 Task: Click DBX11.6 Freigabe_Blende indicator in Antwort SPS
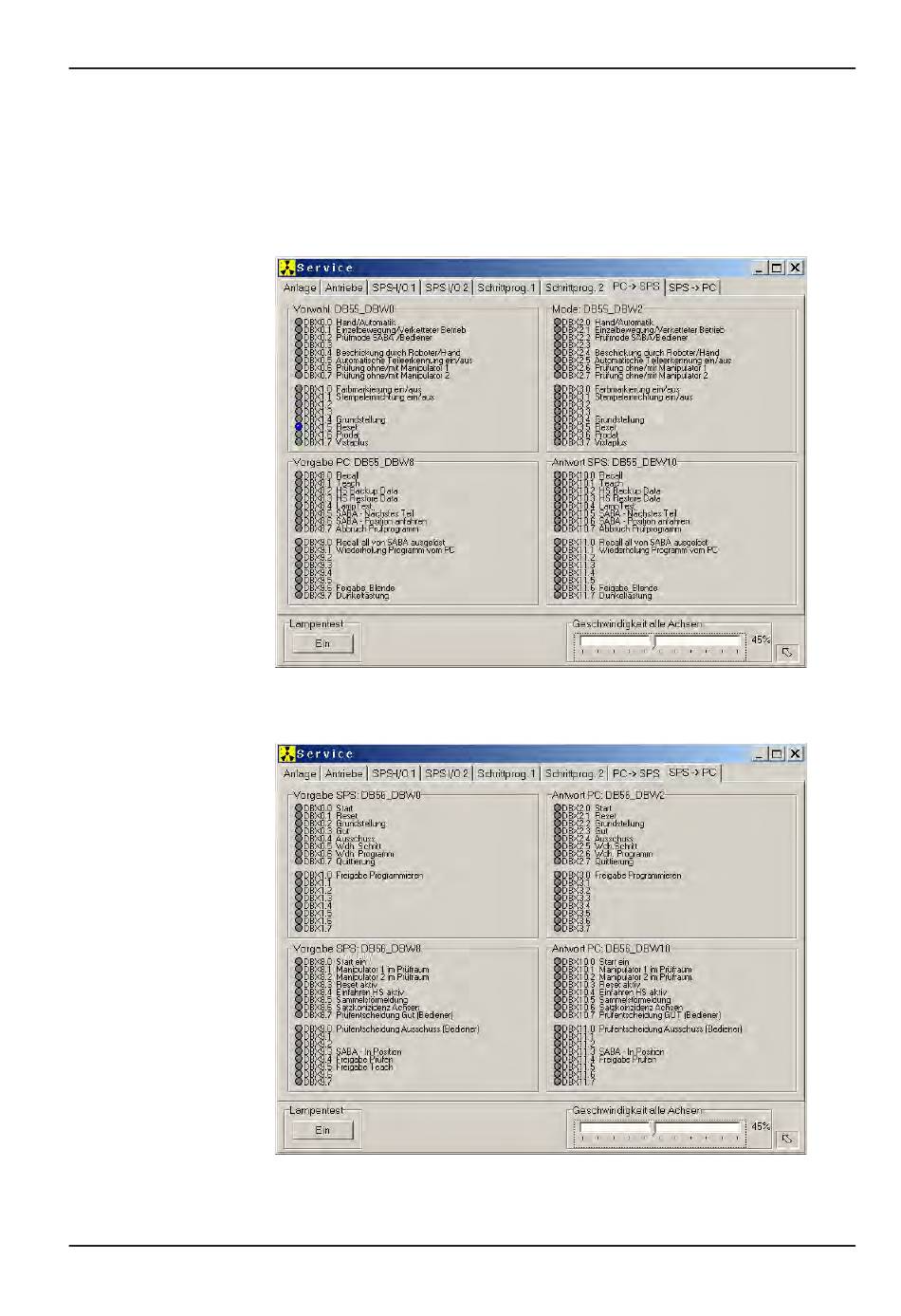point(558,588)
